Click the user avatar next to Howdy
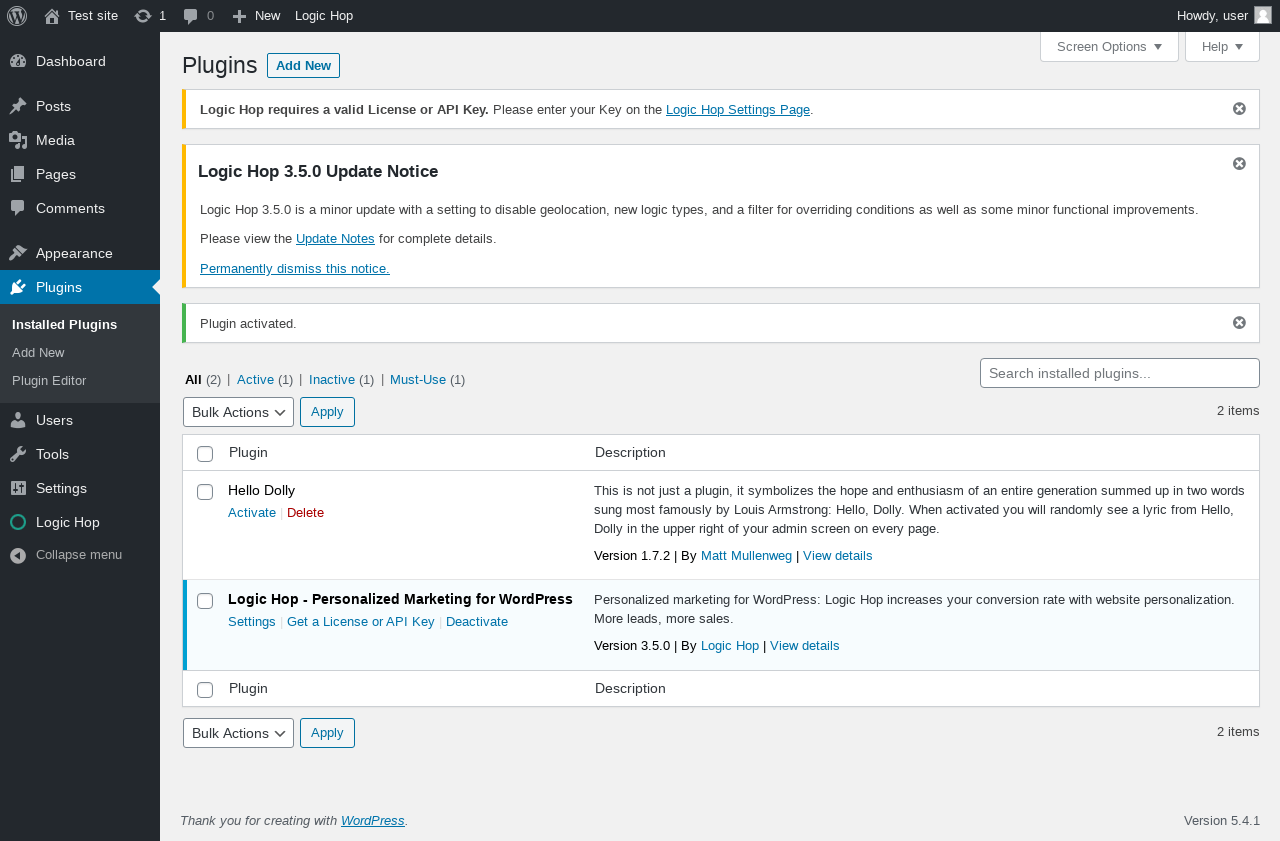 [1263, 15]
